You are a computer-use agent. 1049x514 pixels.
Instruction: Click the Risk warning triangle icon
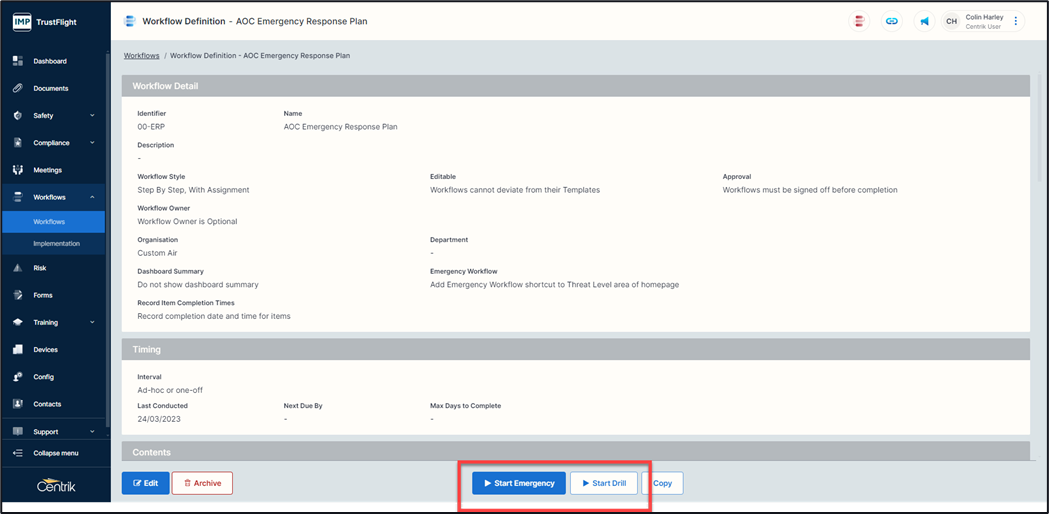coord(17,268)
